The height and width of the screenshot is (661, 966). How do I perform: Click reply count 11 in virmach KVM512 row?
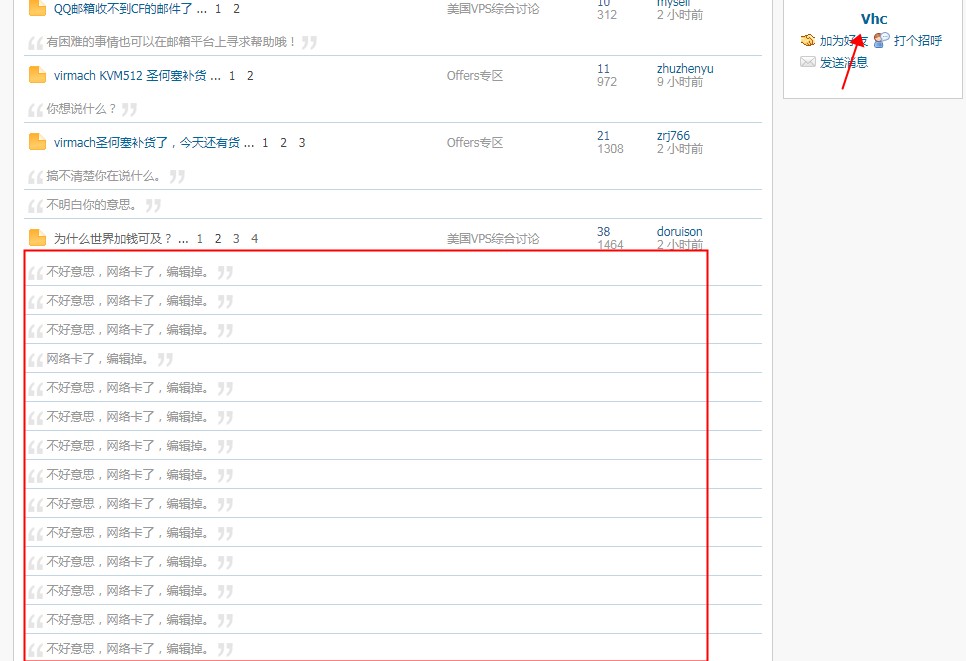tap(603, 68)
